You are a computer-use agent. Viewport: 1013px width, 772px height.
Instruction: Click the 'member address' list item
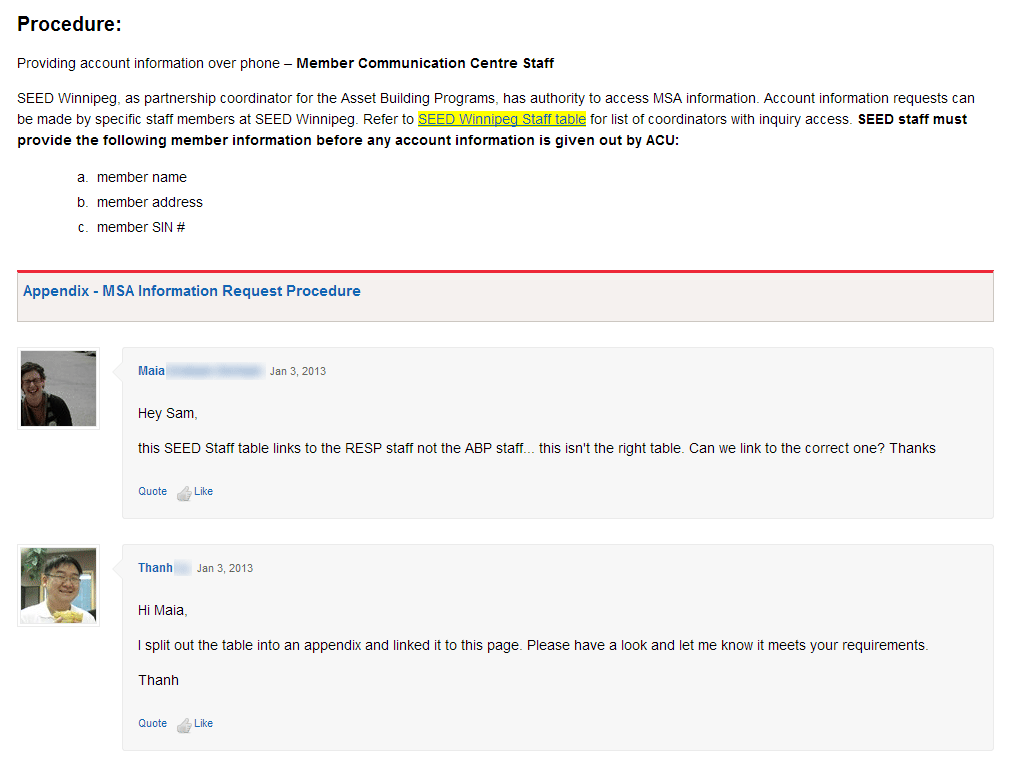click(150, 202)
